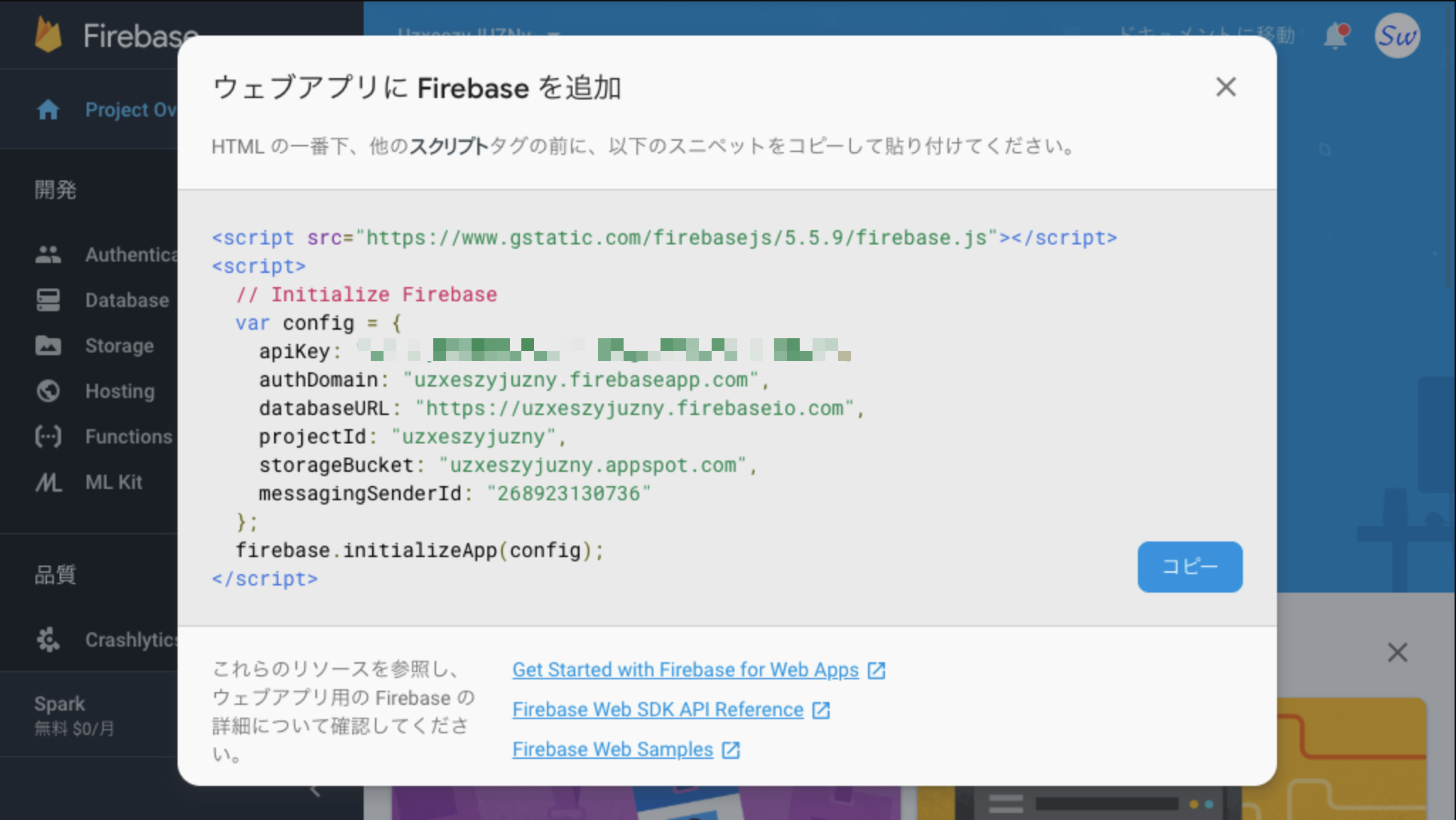
Task: Click the Spark plan label
Action: click(x=60, y=703)
